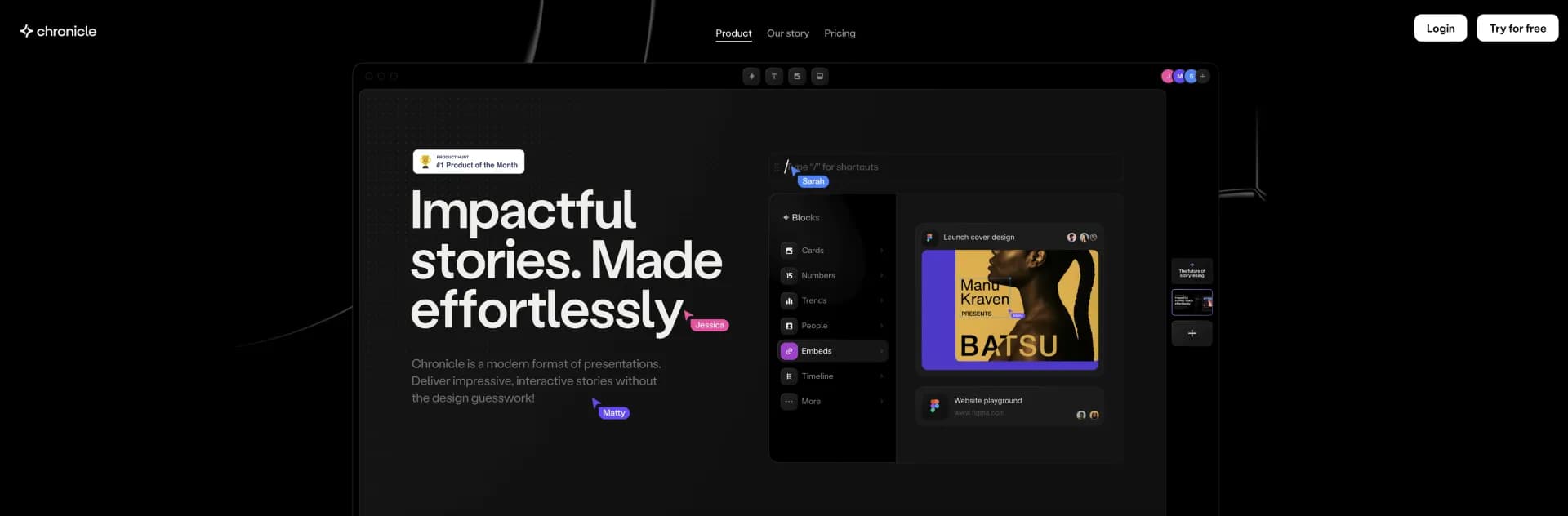Click the Try for free button
1568x516 pixels.
point(1517,28)
